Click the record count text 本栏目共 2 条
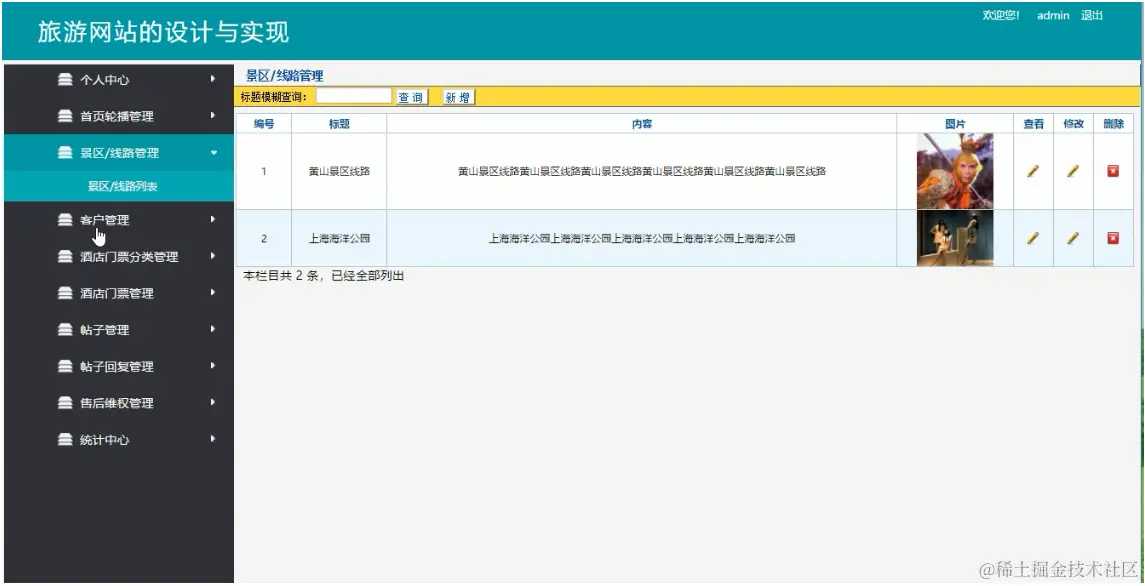 tap(283, 275)
